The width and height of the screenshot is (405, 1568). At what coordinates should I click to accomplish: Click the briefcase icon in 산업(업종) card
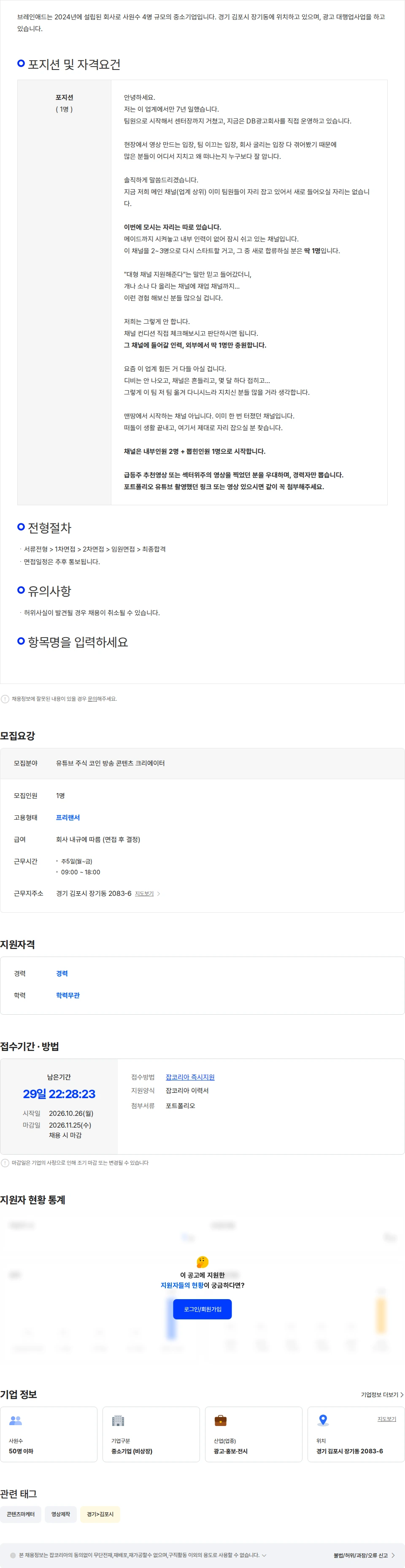[x=221, y=1420]
